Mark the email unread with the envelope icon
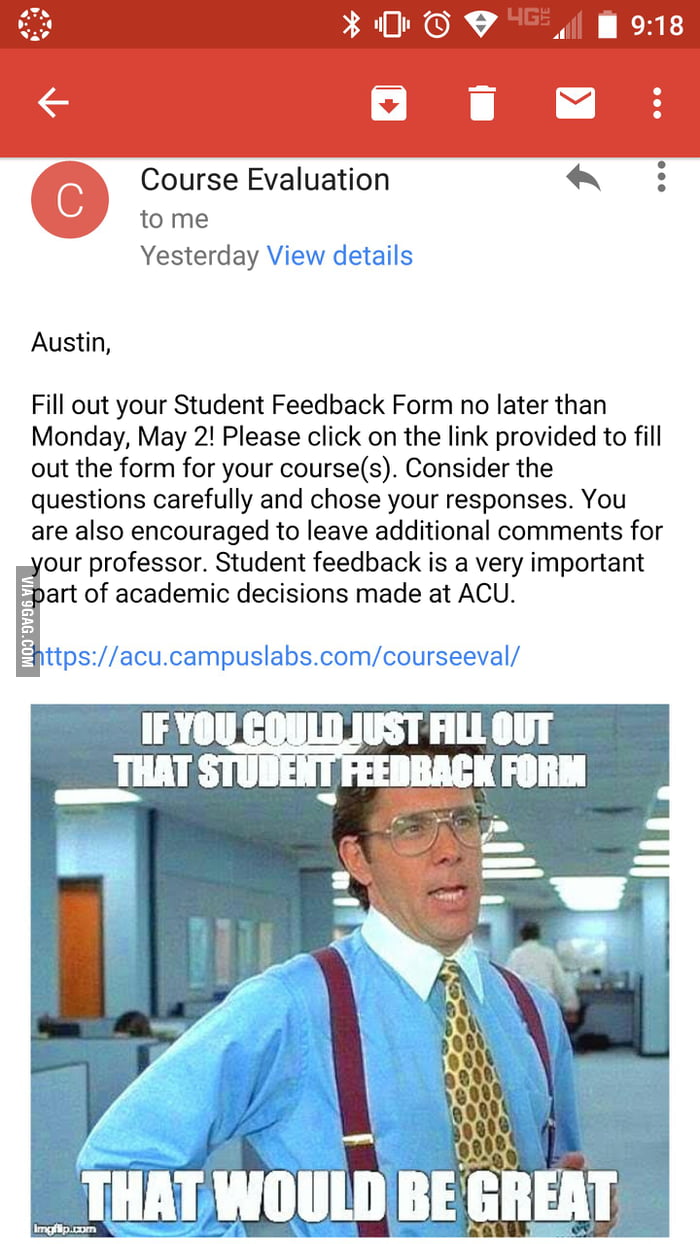Viewport: 700px width, 1244px height. [575, 102]
